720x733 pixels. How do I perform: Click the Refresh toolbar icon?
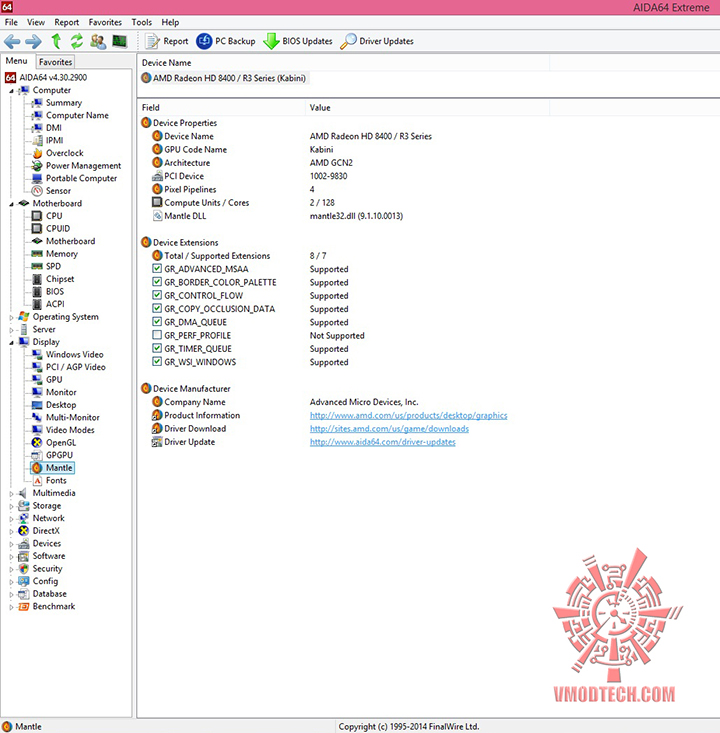[x=77, y=41]
